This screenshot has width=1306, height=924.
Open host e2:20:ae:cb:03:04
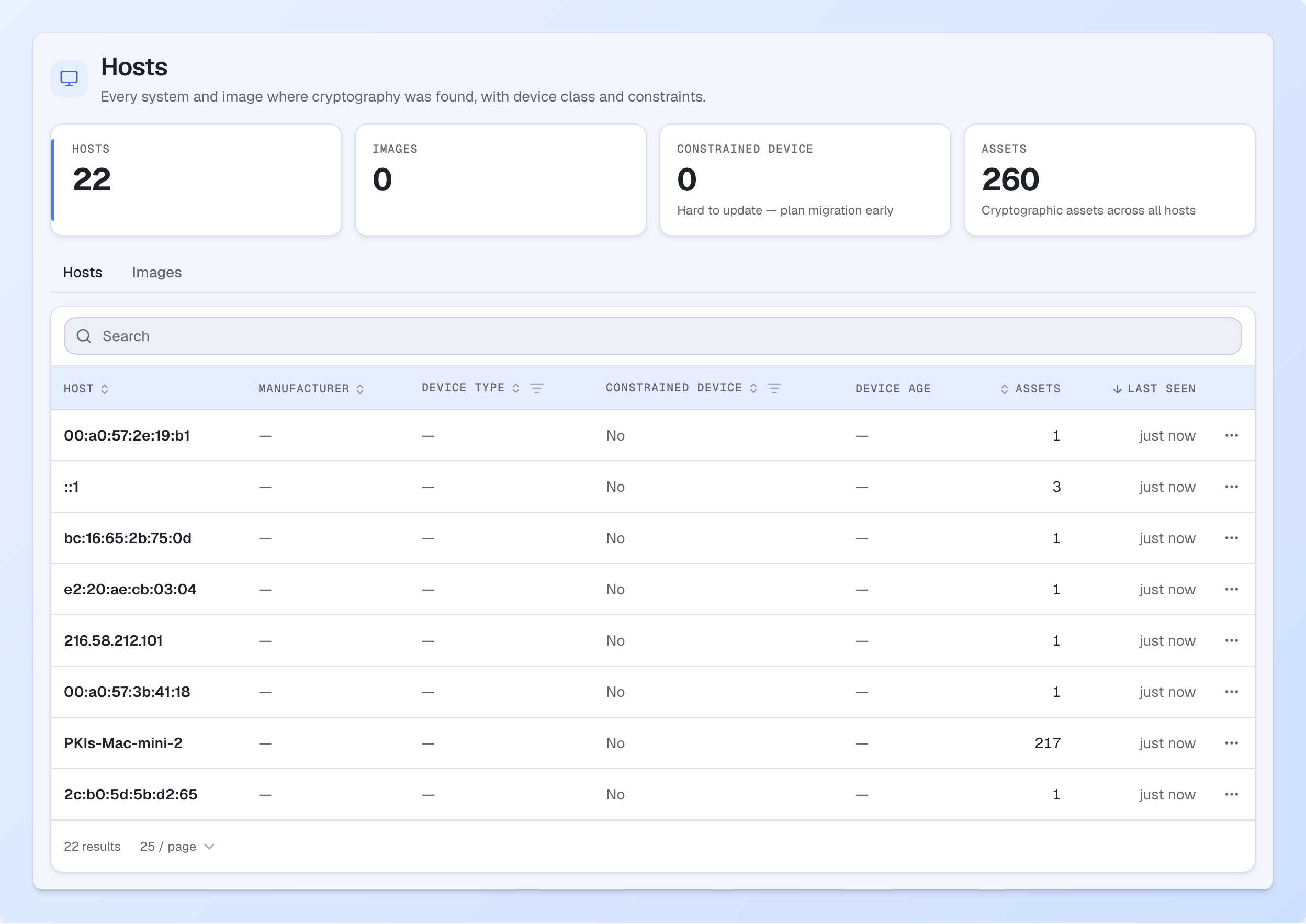[x=130, y=590]
